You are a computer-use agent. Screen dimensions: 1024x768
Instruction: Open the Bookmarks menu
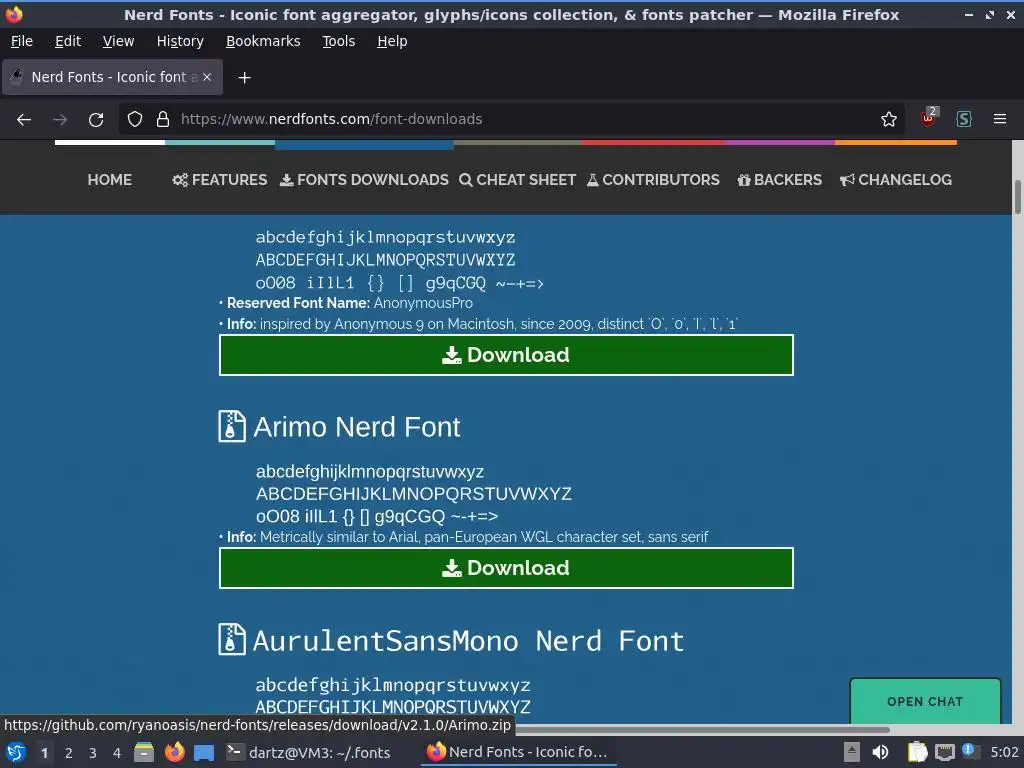[263, 41]
